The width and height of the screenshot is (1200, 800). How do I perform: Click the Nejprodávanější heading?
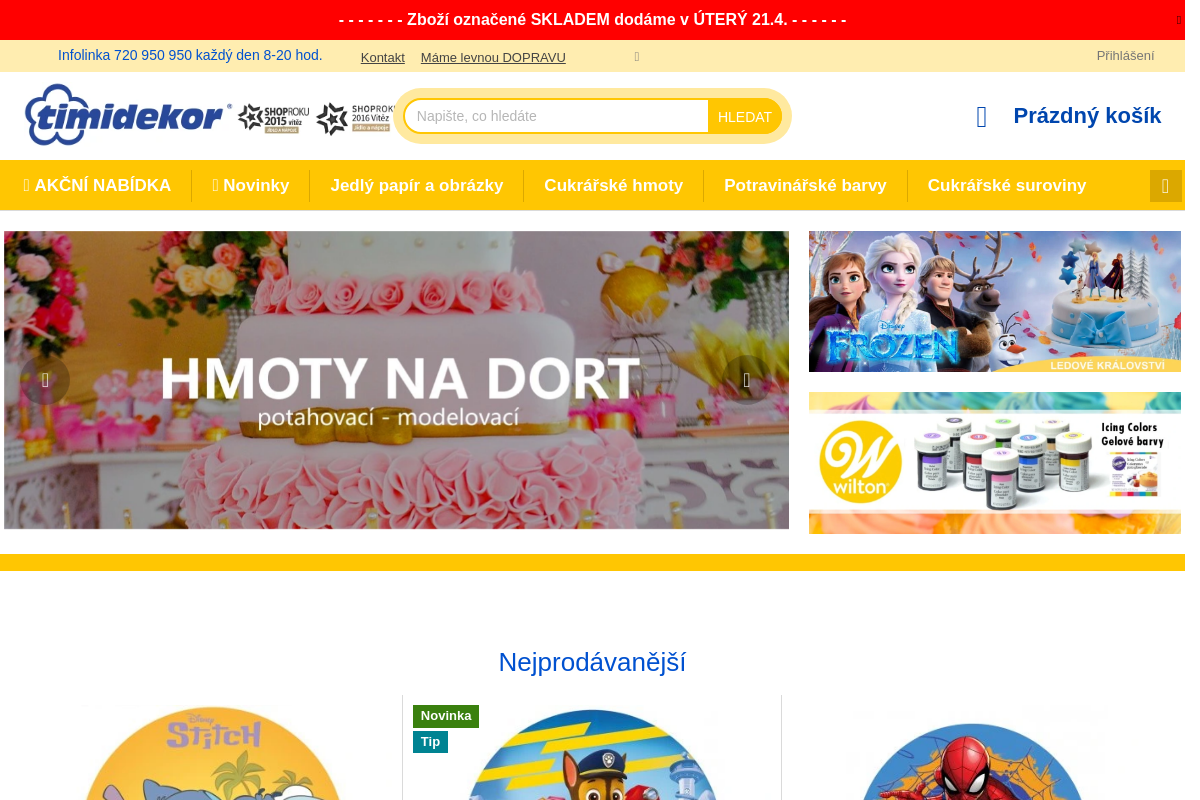tap(592, 662)
